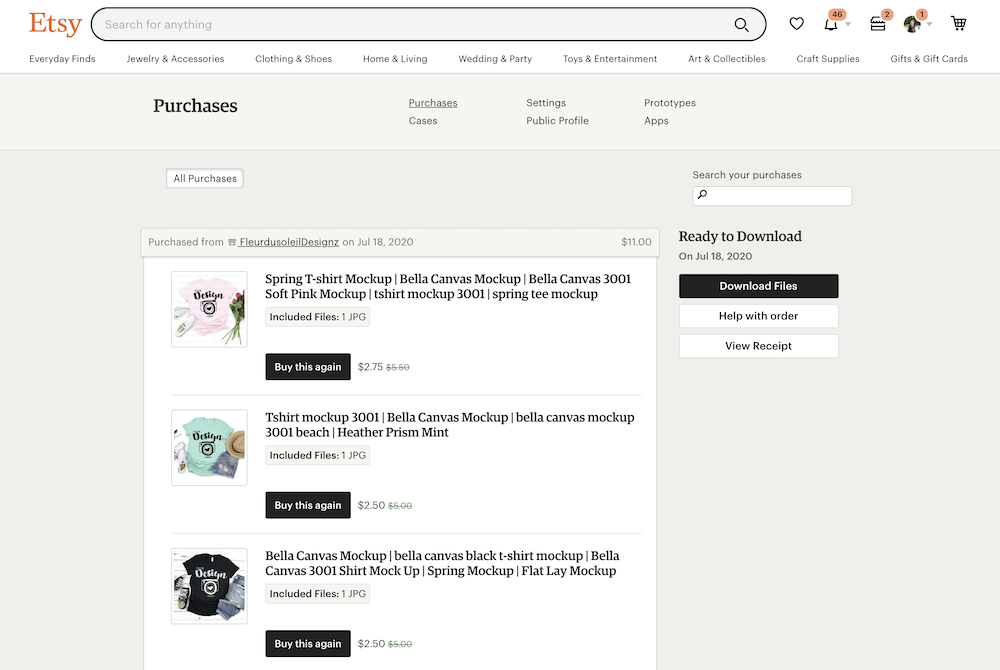Open mint t-shirt mockup thumbnail

209,448
